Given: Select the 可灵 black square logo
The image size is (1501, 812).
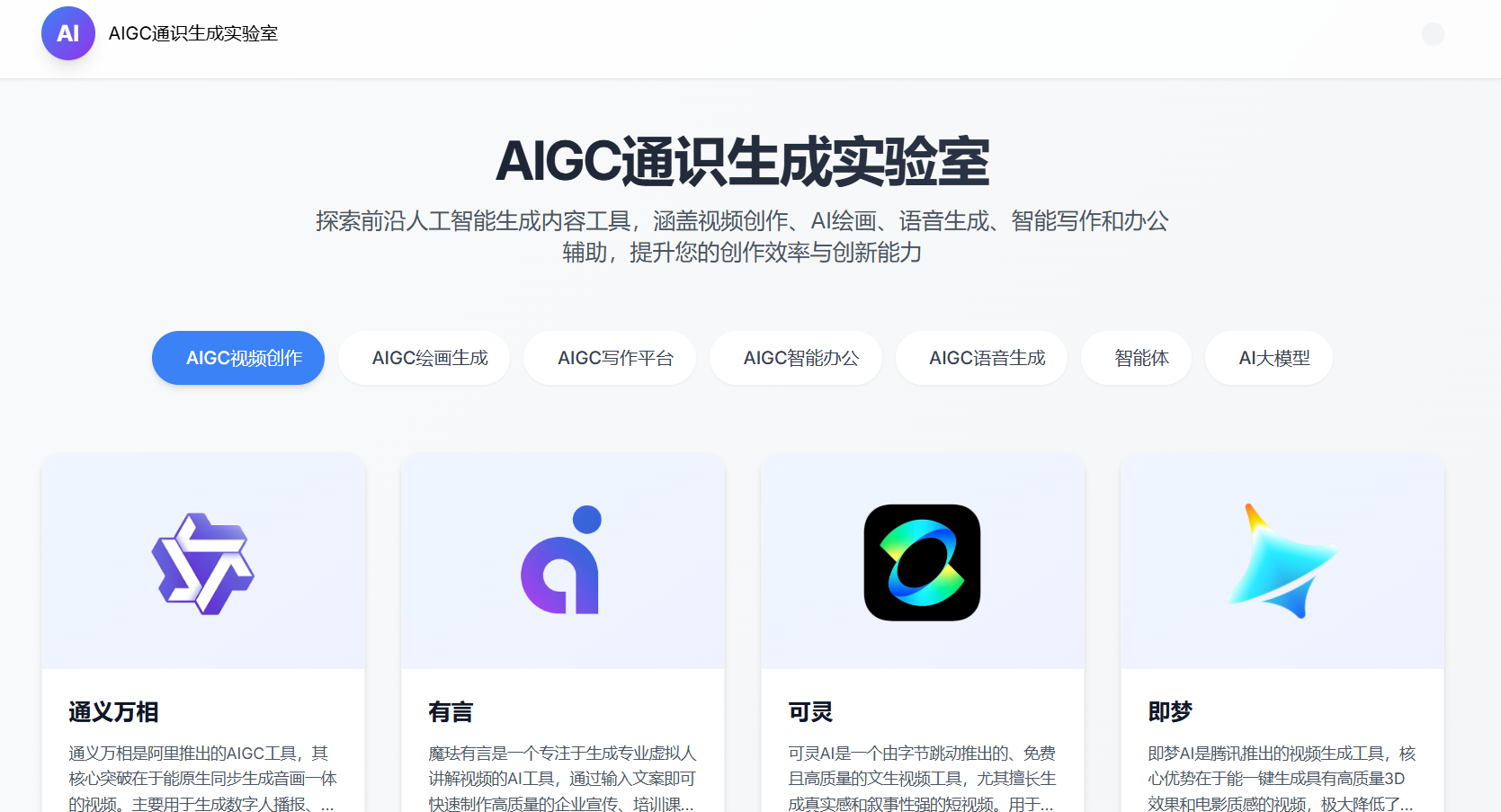Looking at the screenshot, I should [922, 563].
